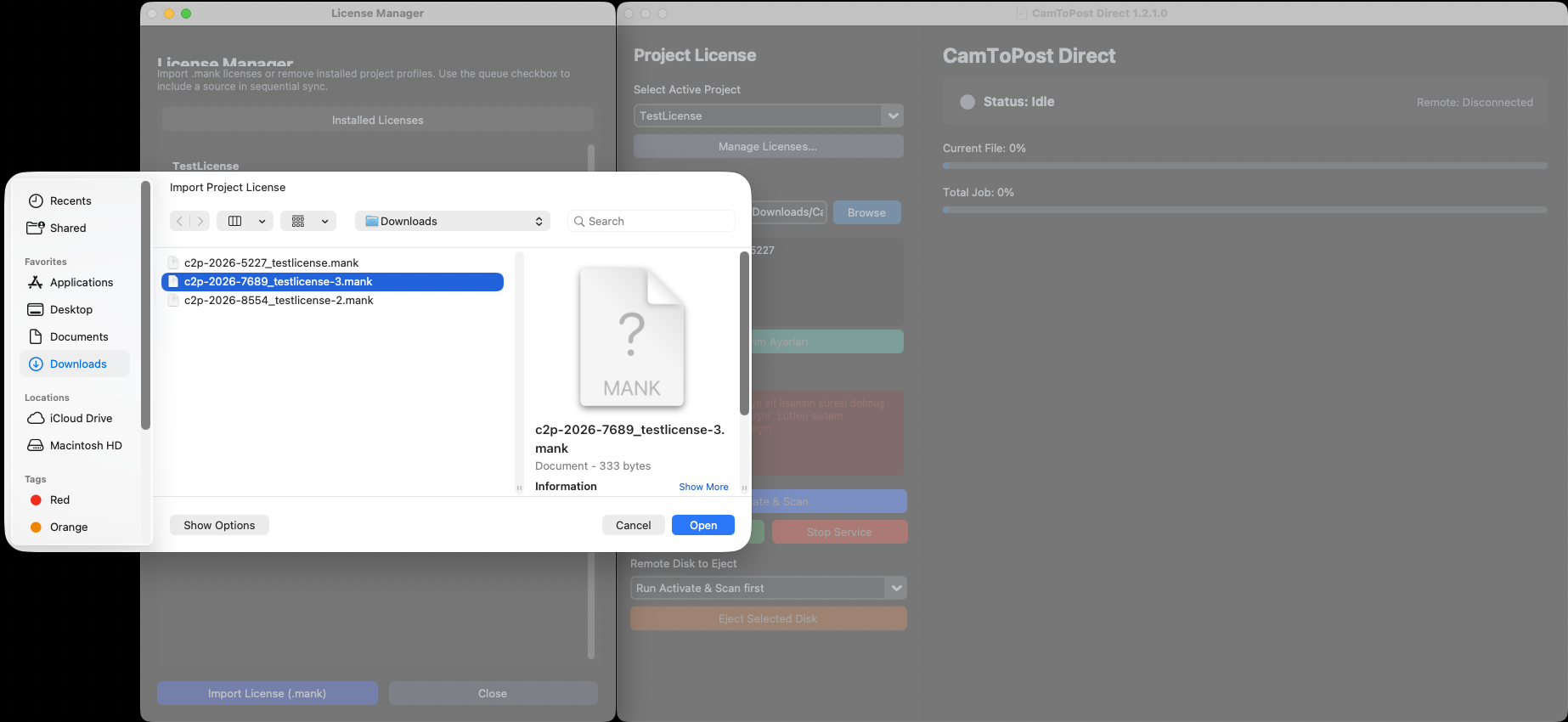Open the Downloads location popup menu
This screenshot has width=1568, height=722.
pos(453,221)
